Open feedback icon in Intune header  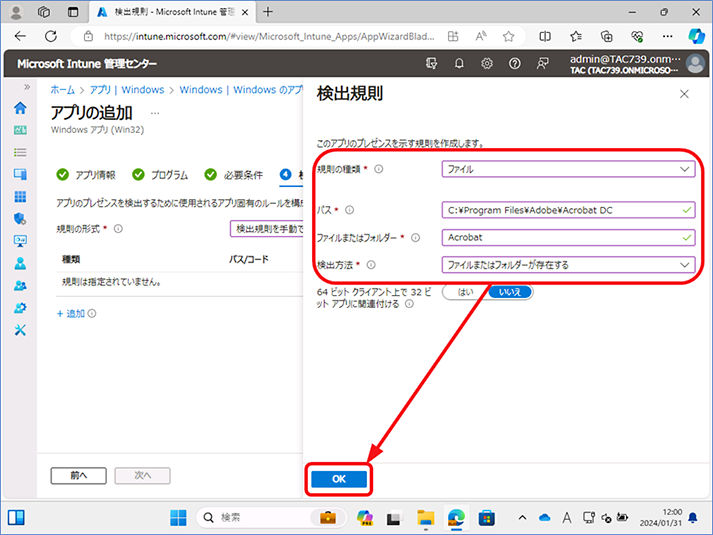coord(542,64)
